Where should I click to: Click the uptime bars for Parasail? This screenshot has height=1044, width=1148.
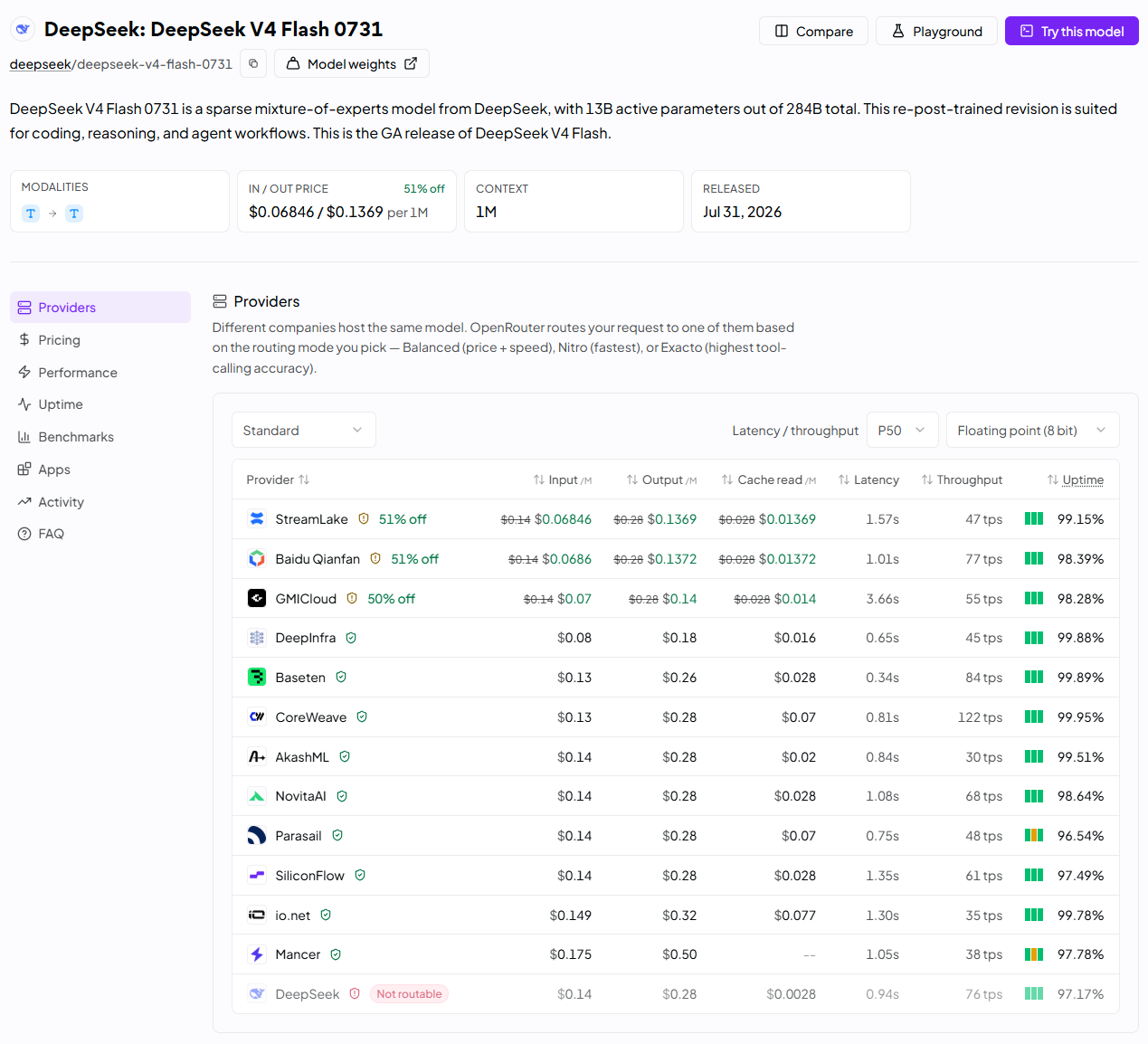tap(1034, 836)
